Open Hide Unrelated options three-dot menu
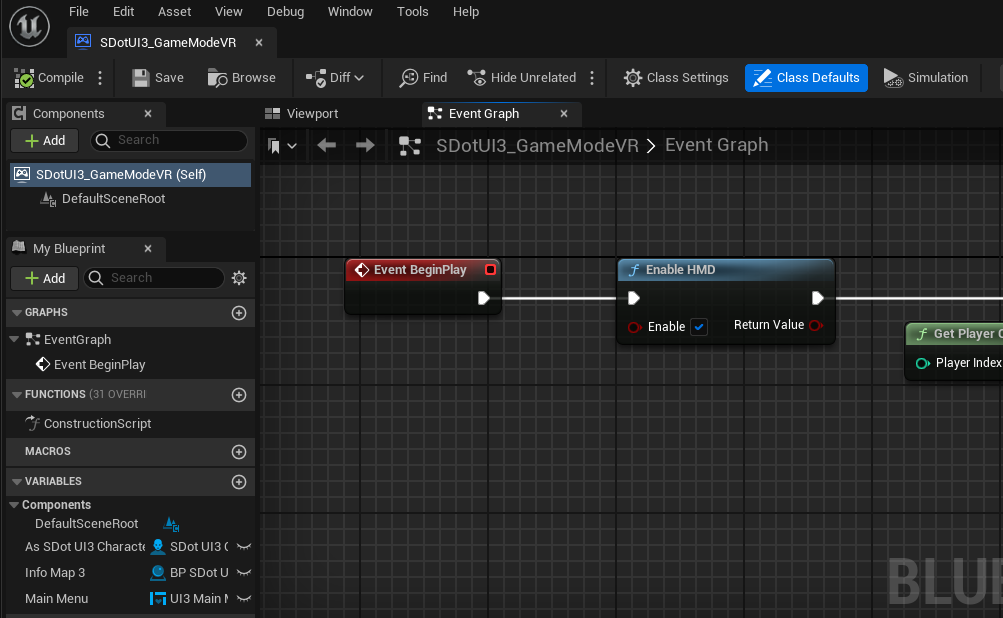The width and height of the screenshot is (1003, 618). (x=592, y=77)
